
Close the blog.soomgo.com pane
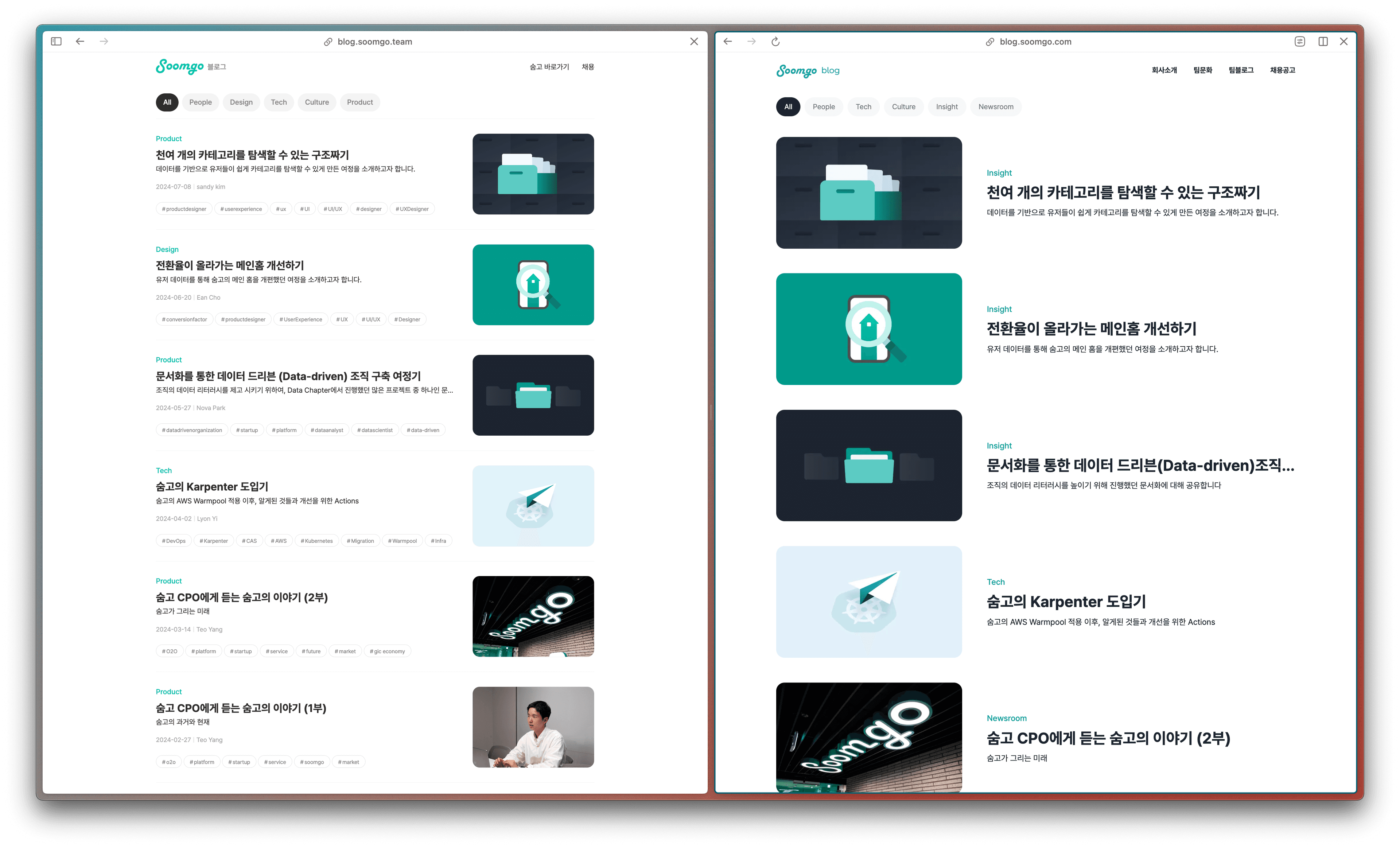pyautogui.click(x=1344, y=42)
